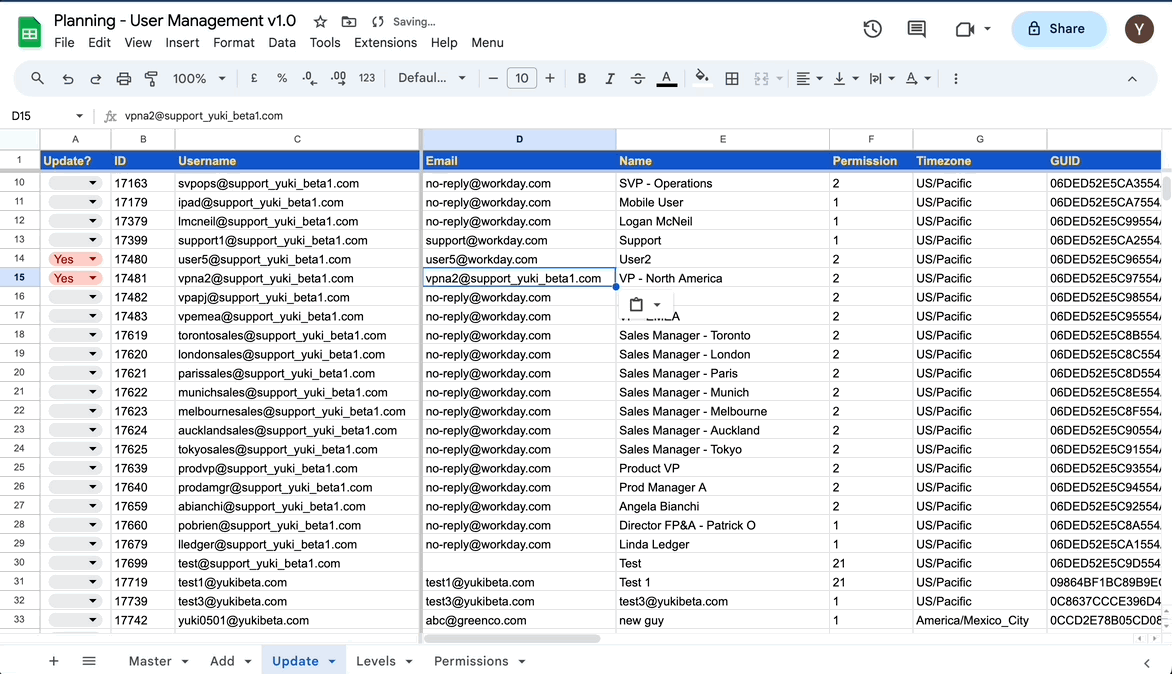
Task: Click the Share button
Action: (x=1058, y=29)
